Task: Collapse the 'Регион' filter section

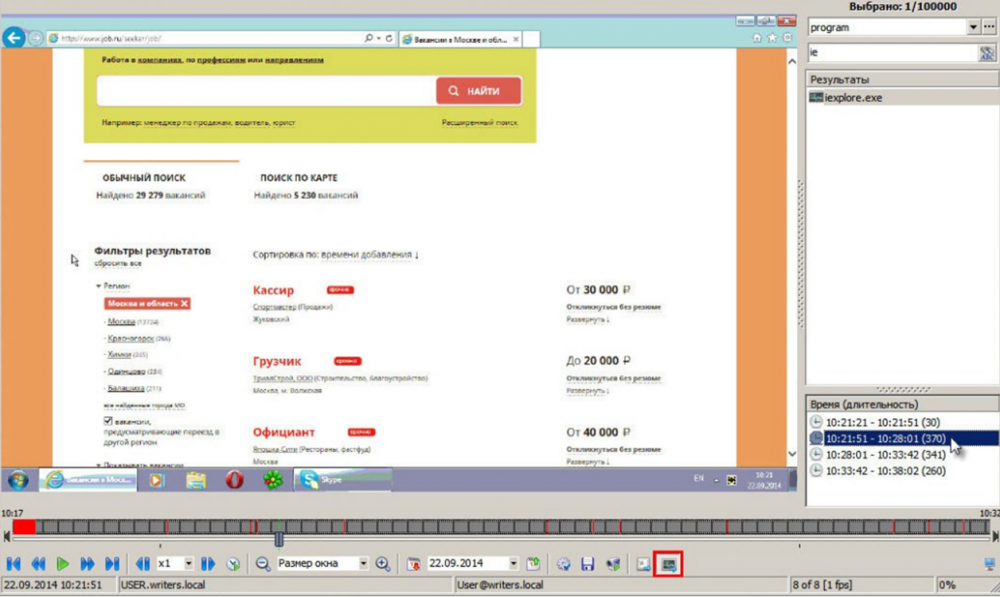Action: click(x=113, y=286)
